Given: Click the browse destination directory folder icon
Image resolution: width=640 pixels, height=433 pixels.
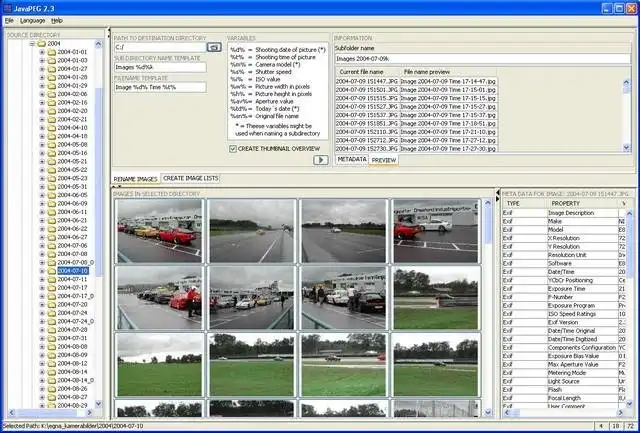Looking at the screenshot, I should click(x=214, y=47).
